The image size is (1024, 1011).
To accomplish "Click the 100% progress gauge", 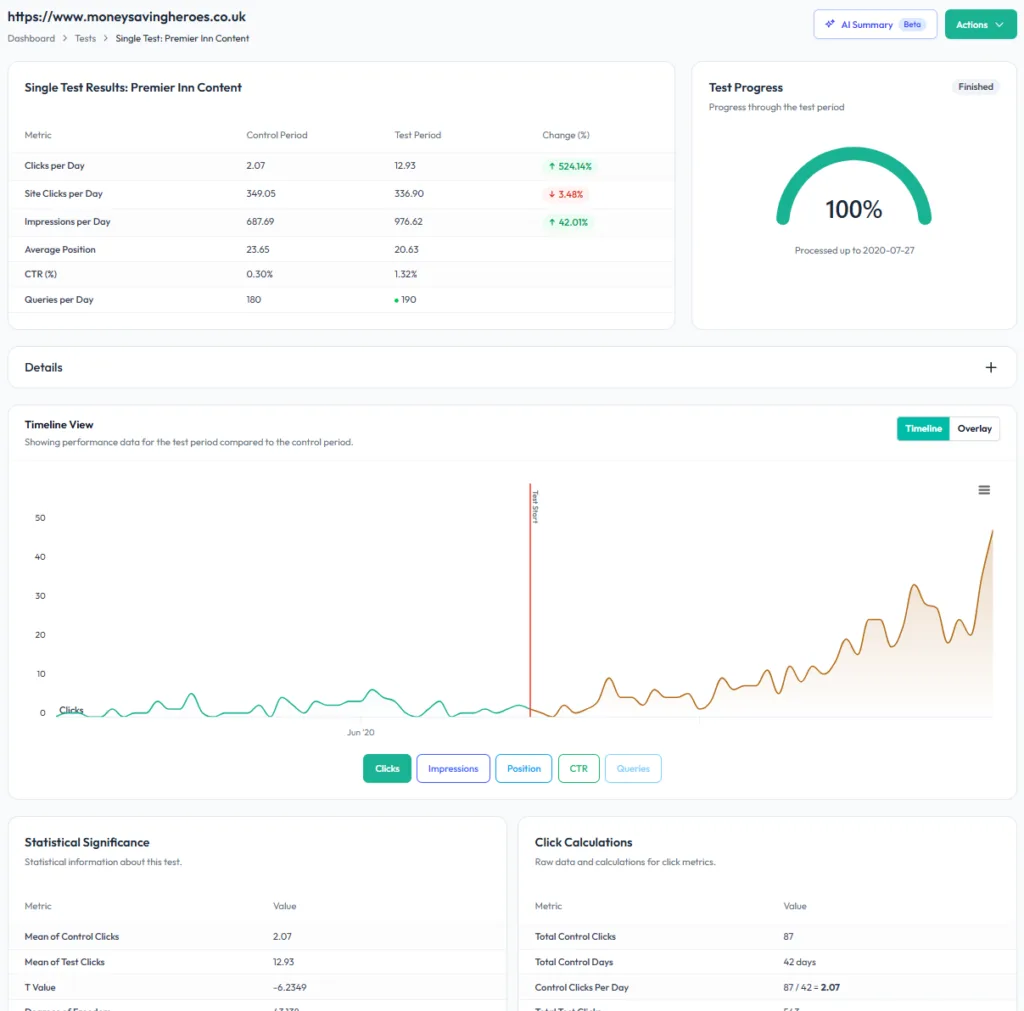I will (x=853, y=209).
